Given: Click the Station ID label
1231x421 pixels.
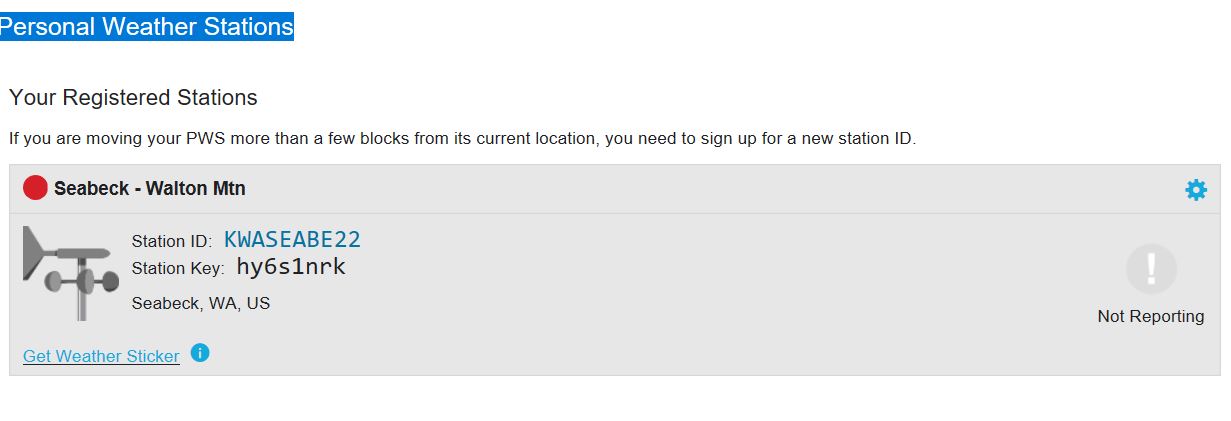Looking at the screenshot, I should [172, 241].
